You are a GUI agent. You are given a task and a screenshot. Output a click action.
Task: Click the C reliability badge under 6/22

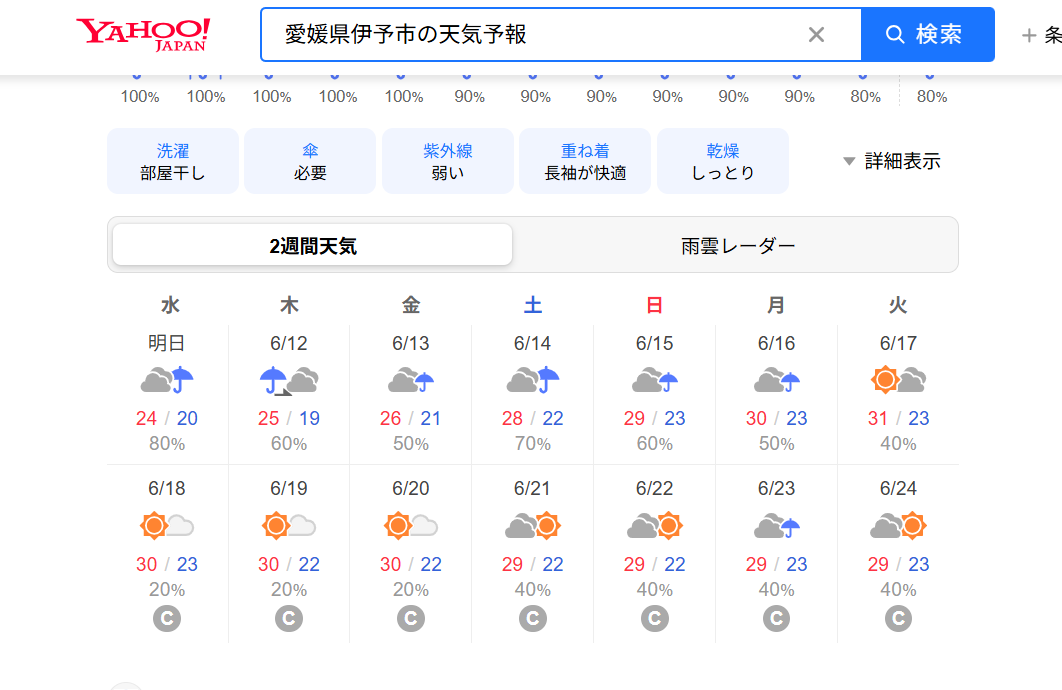pos(654,618)
